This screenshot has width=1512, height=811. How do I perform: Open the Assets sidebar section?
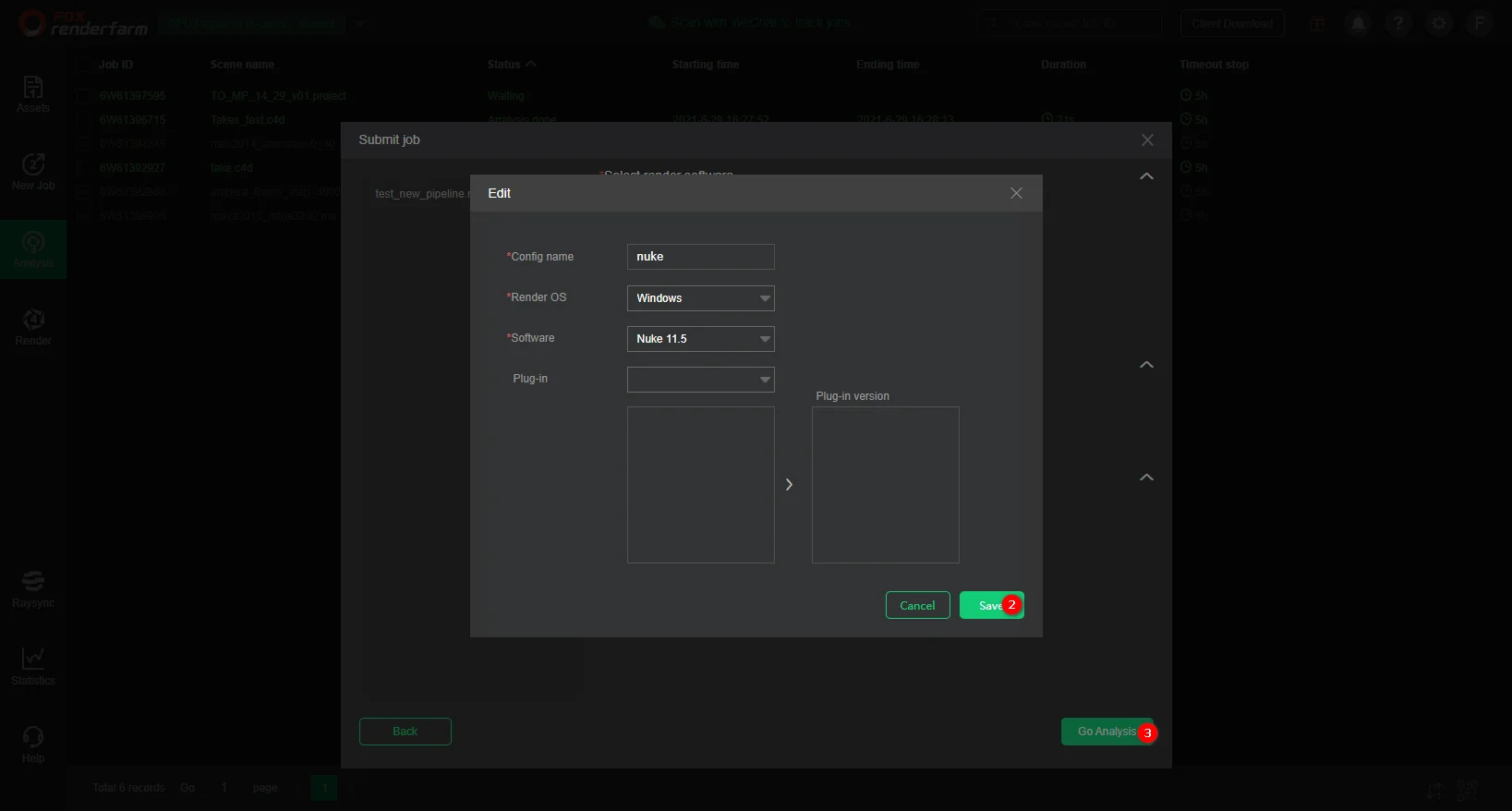pyautogui.click(x=33, y=94)
